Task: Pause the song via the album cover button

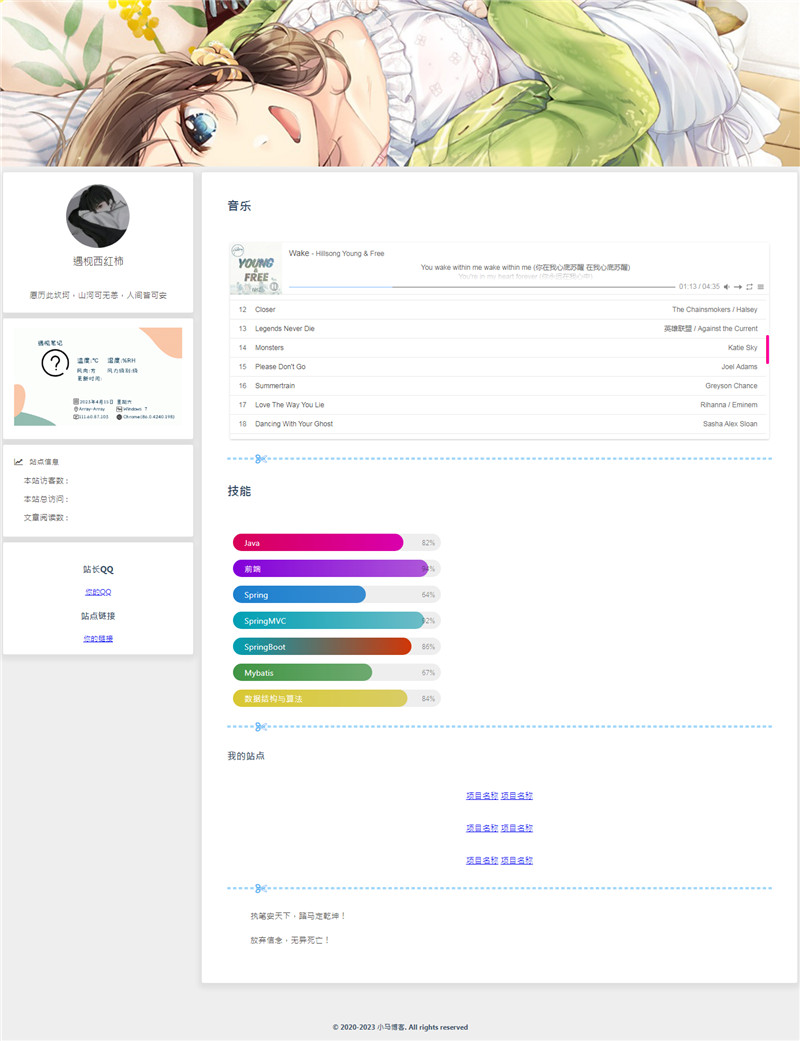Action: pos(274,287)
